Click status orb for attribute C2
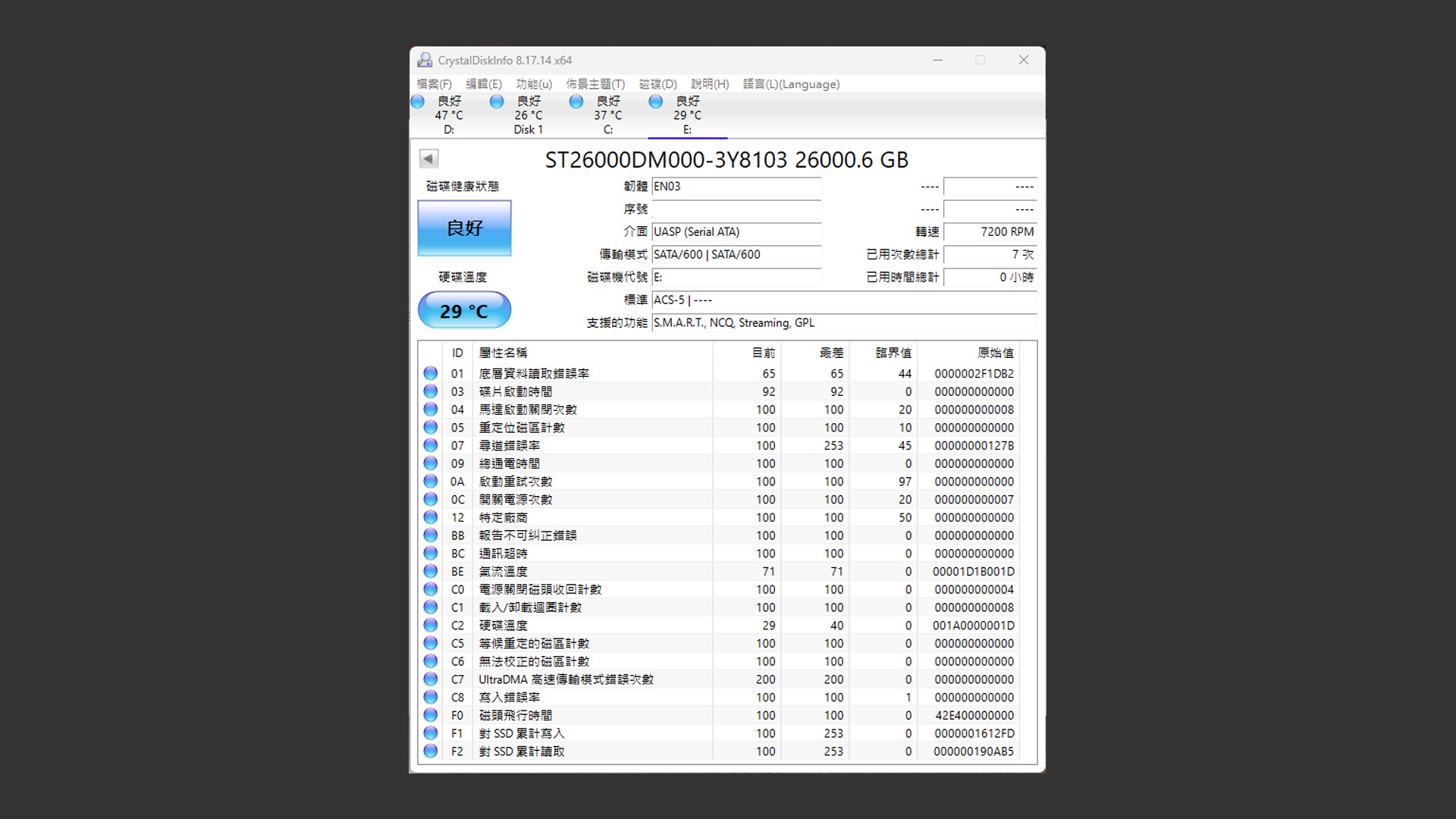This screenshot has width=1456, height=819. point(431,625)
